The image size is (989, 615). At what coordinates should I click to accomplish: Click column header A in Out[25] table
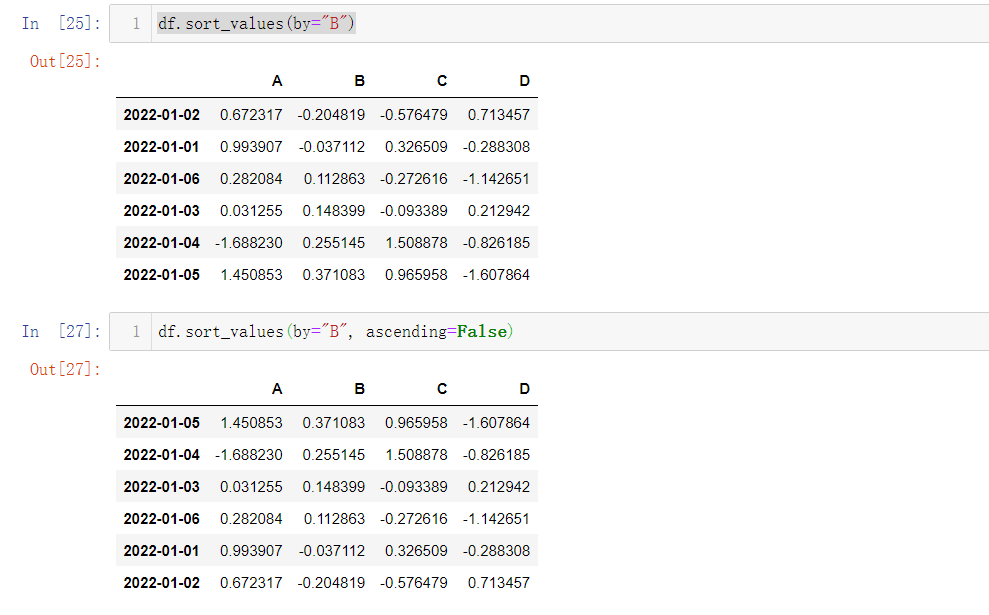[x=277, y=81]
